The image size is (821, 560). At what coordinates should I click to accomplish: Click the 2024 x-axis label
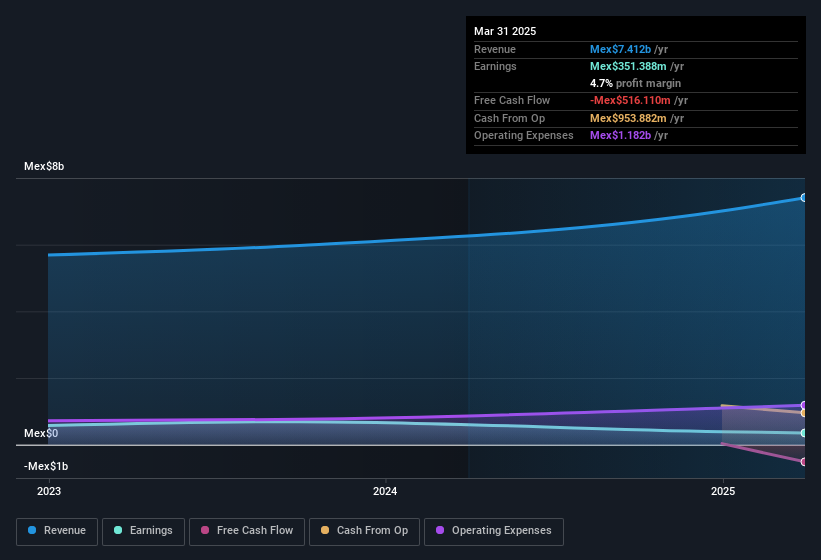[385, 491]
